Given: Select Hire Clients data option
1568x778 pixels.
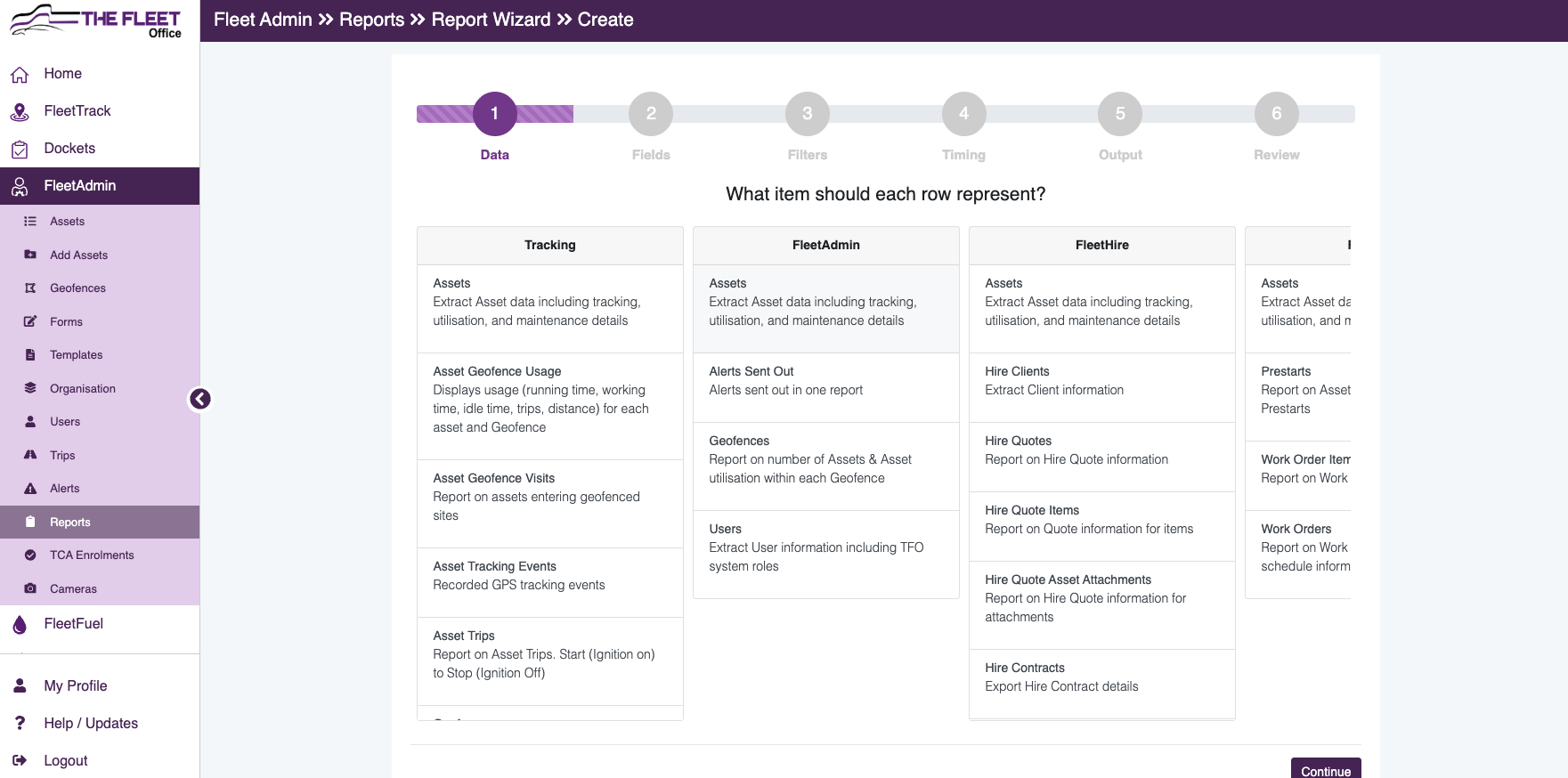Looking at the screenshot, I should [1102, 388].
